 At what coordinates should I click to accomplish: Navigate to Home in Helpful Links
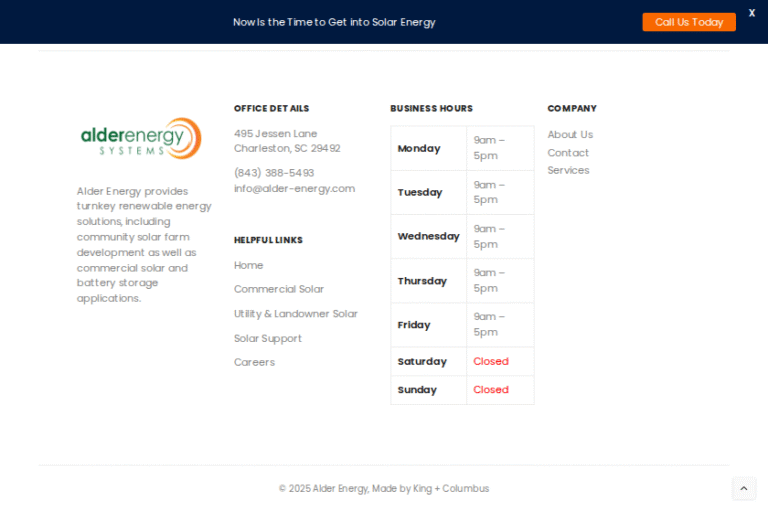pos(248,265)
